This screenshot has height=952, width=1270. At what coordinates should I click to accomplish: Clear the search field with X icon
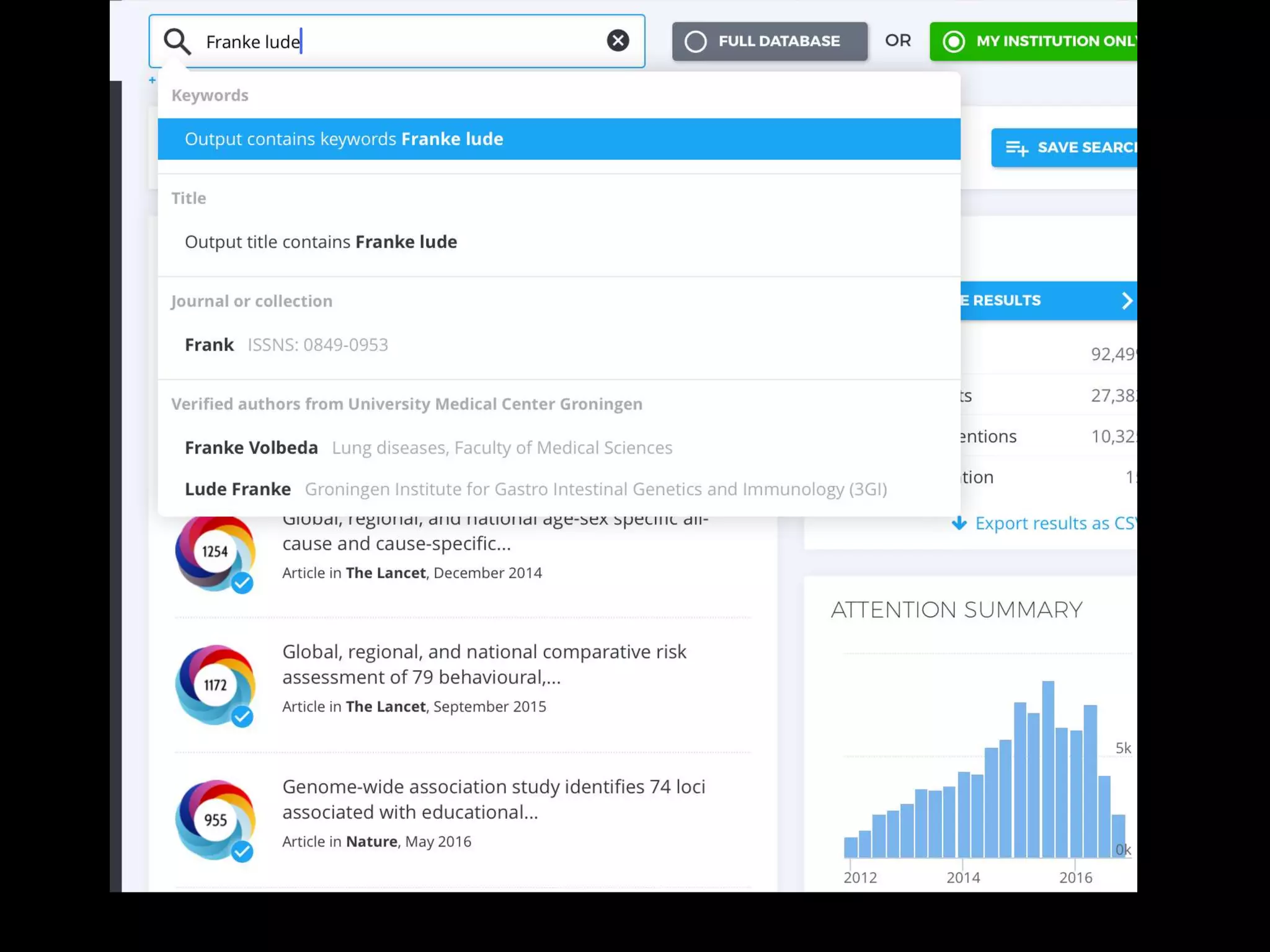coord(618,41)
